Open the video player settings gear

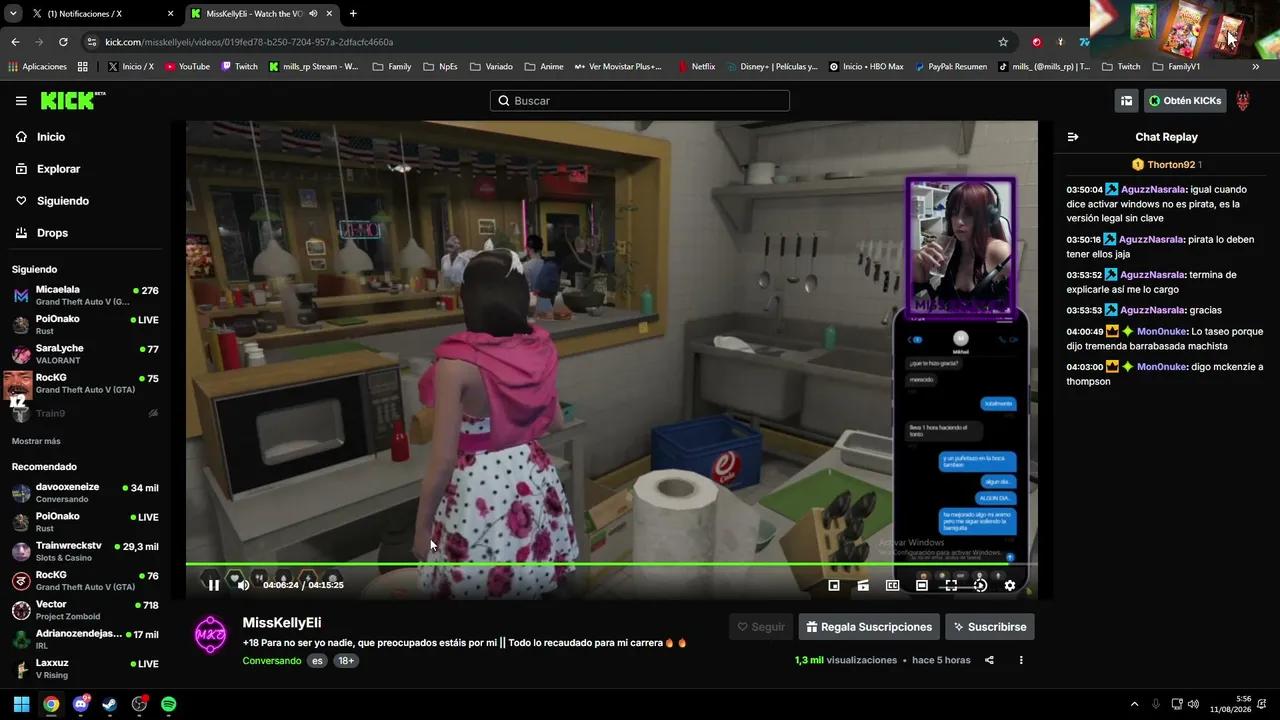[x=1010, y=585]
